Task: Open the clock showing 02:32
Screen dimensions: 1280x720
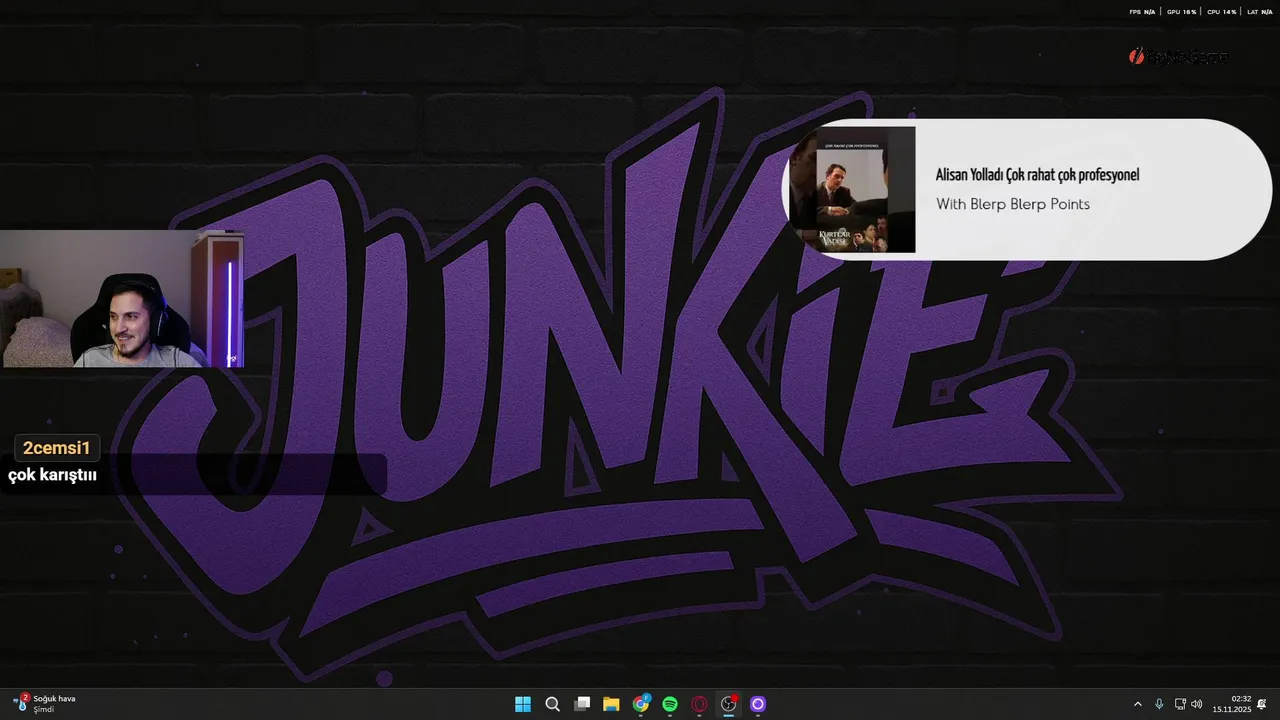Action: [1232, 704]
